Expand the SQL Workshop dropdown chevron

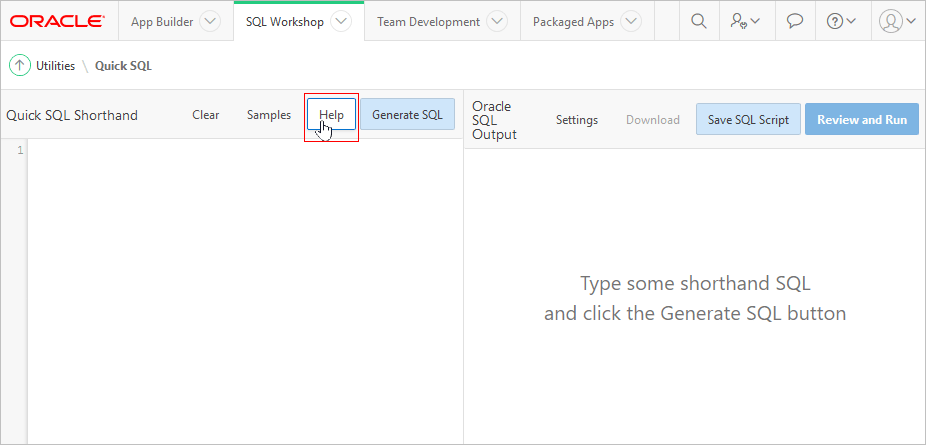click(x=341, y=22)
